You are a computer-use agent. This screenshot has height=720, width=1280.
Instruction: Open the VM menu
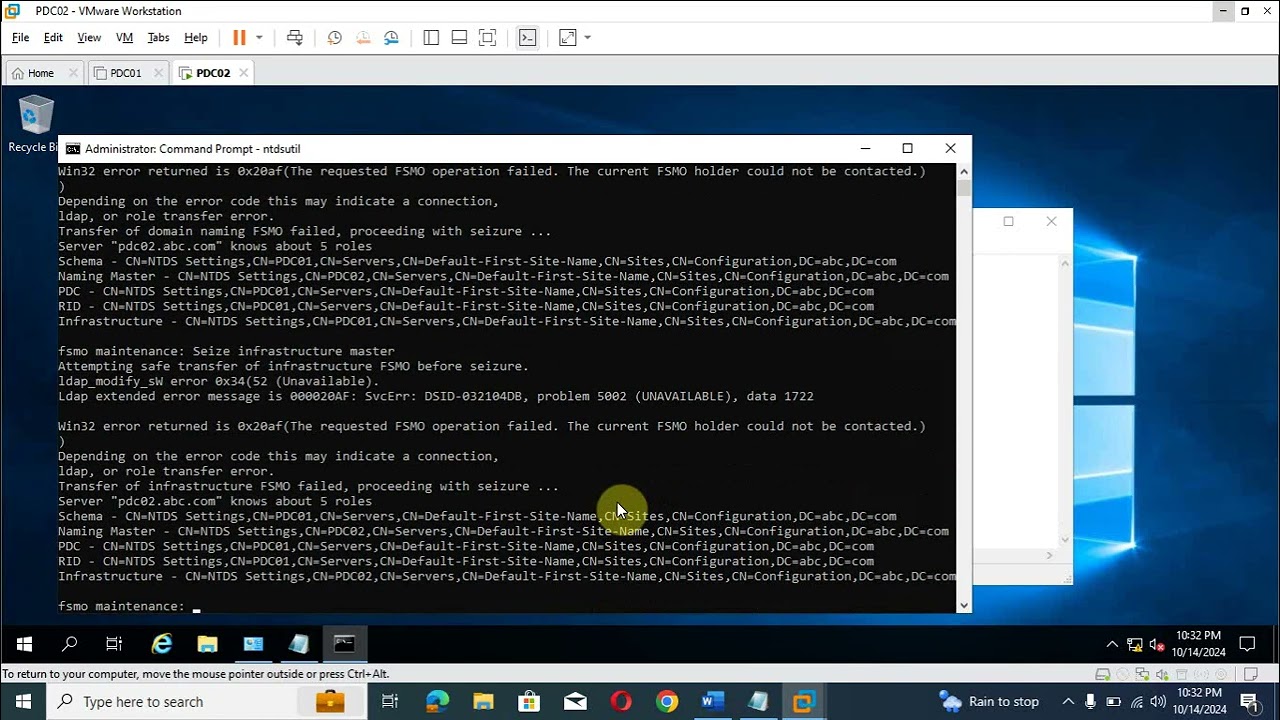pos(124,38)
